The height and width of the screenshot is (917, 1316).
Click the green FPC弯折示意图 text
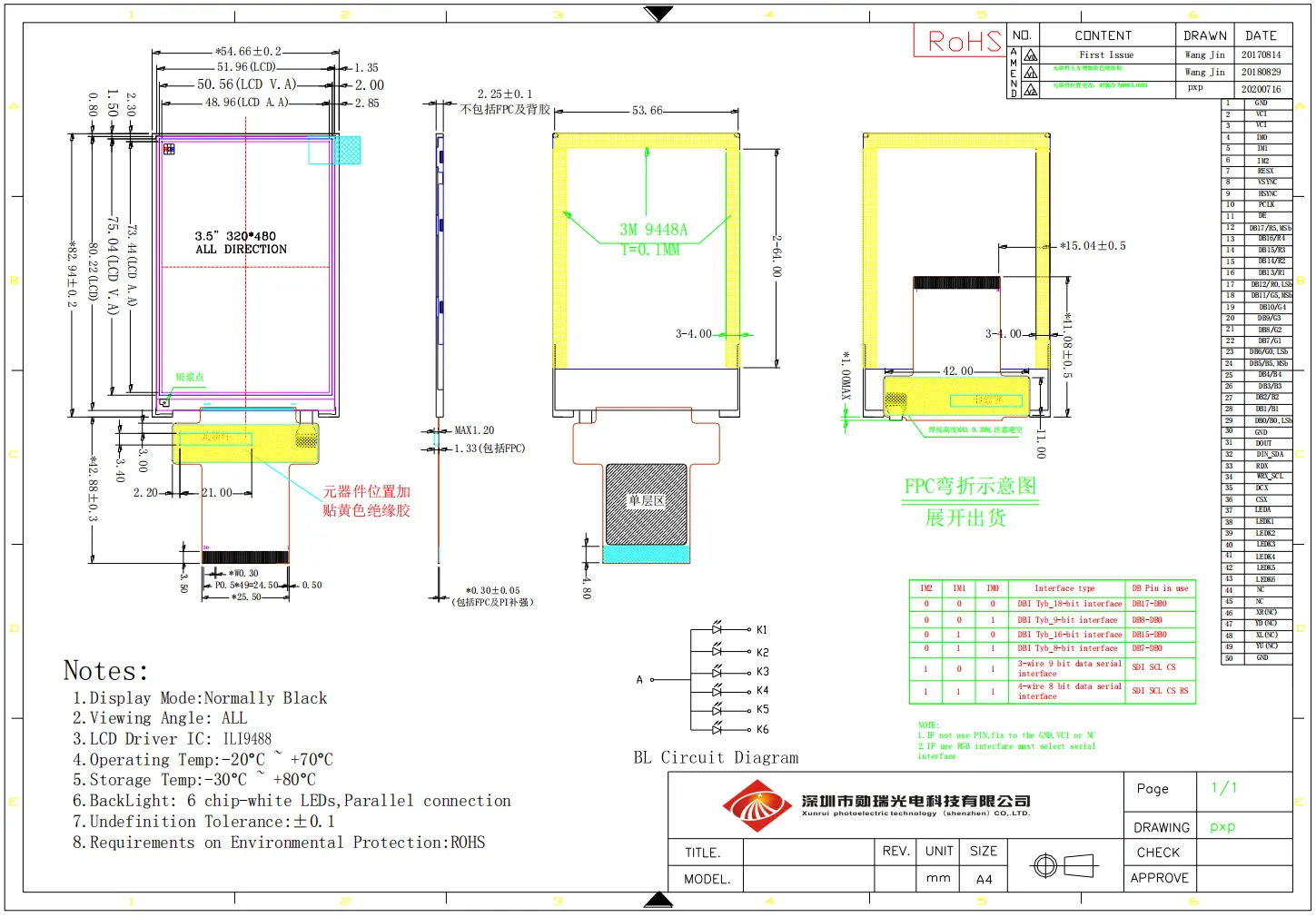[x=969, y=486]
